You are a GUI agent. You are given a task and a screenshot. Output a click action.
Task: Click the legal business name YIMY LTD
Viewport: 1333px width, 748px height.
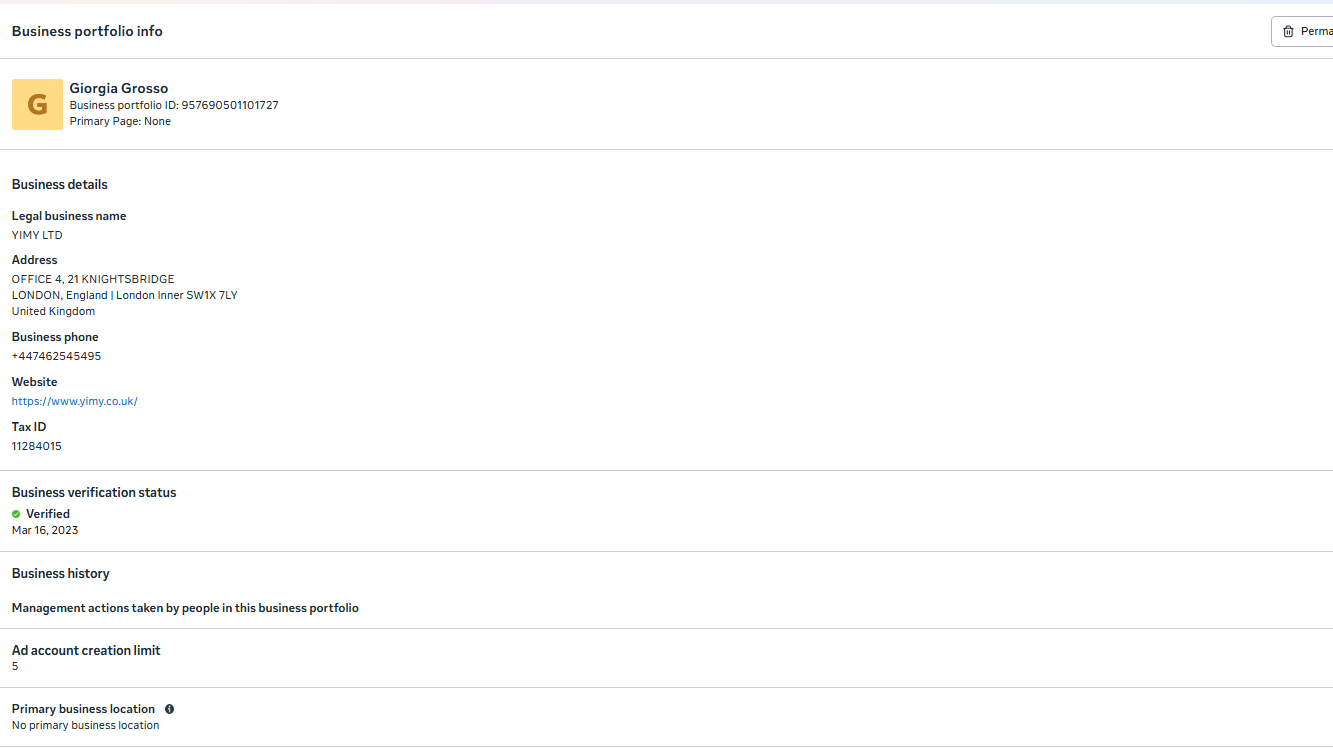[37, 235]
